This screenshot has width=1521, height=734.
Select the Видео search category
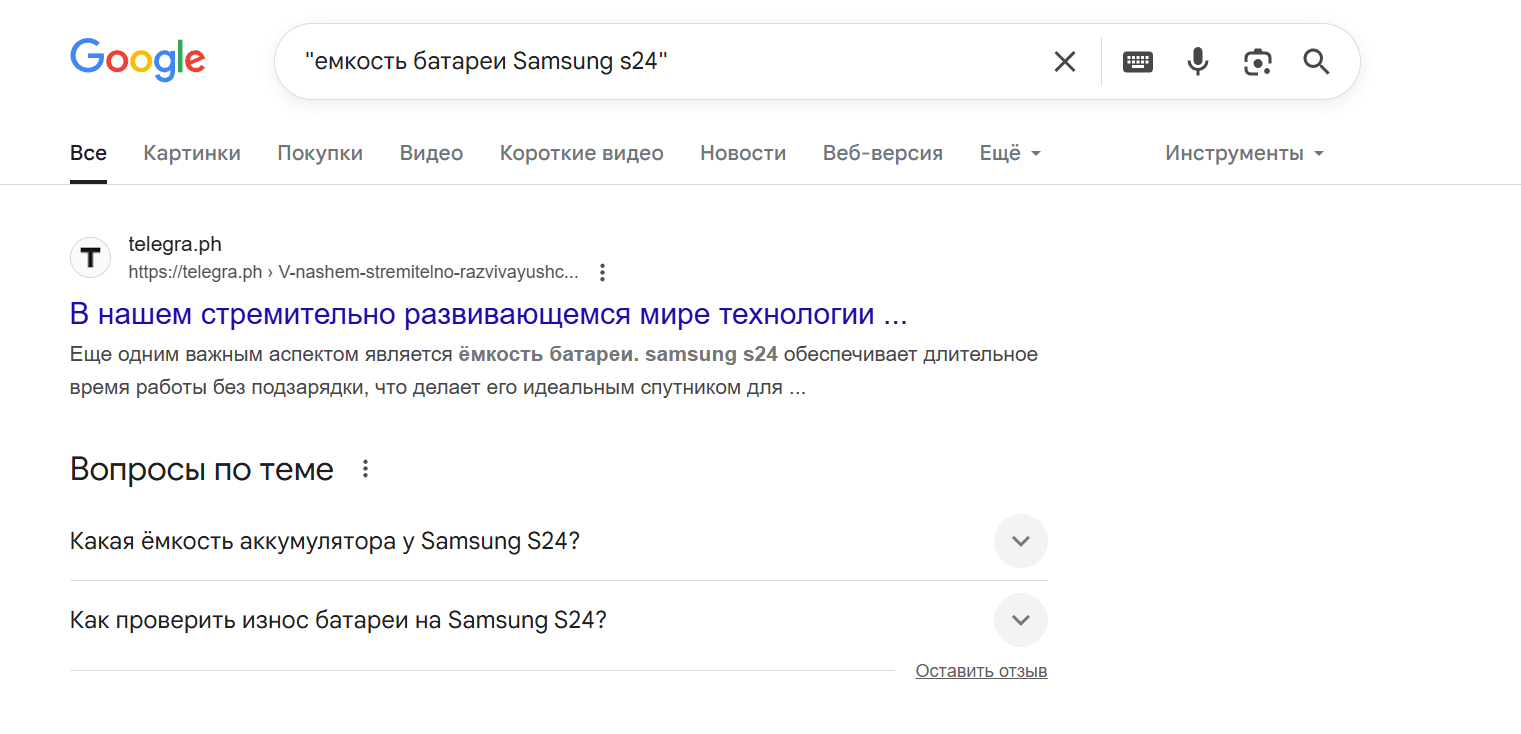tap(431, 152)
